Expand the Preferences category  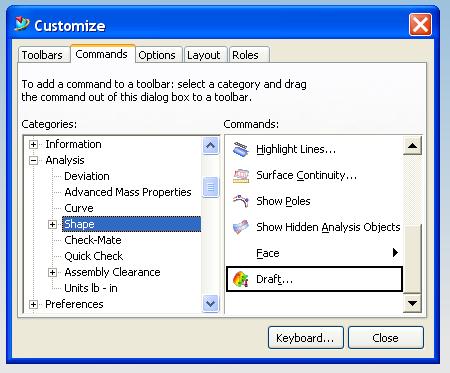click(33, 304)
